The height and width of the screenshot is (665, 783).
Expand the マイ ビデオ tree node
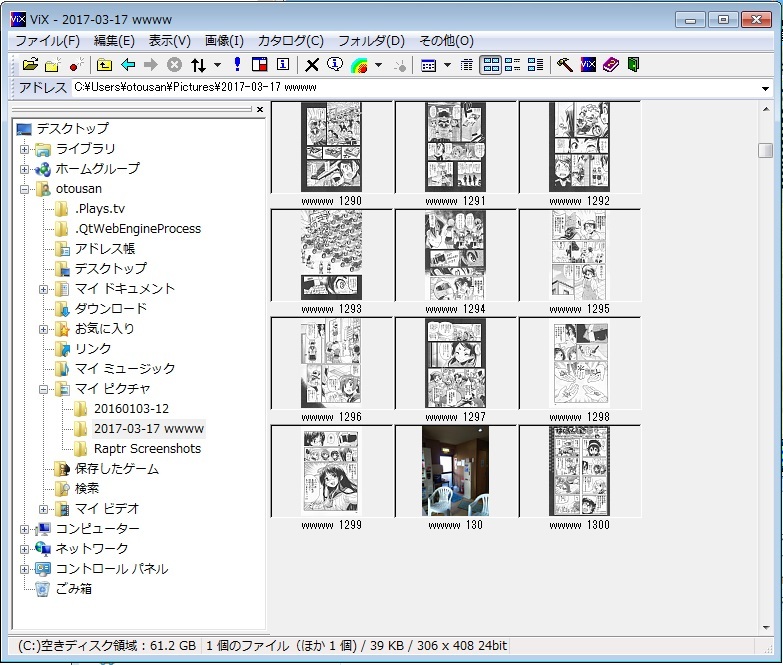tap(43, 509)
